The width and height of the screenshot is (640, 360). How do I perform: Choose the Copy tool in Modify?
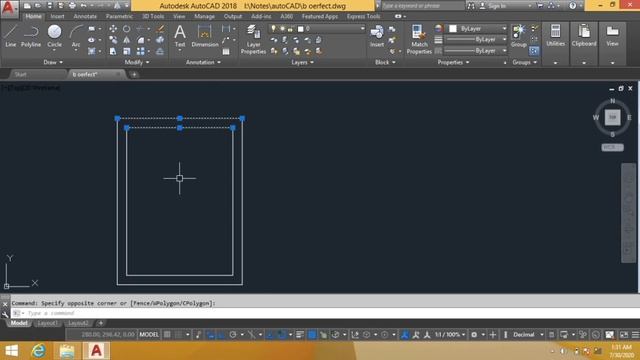coord(113,40)
